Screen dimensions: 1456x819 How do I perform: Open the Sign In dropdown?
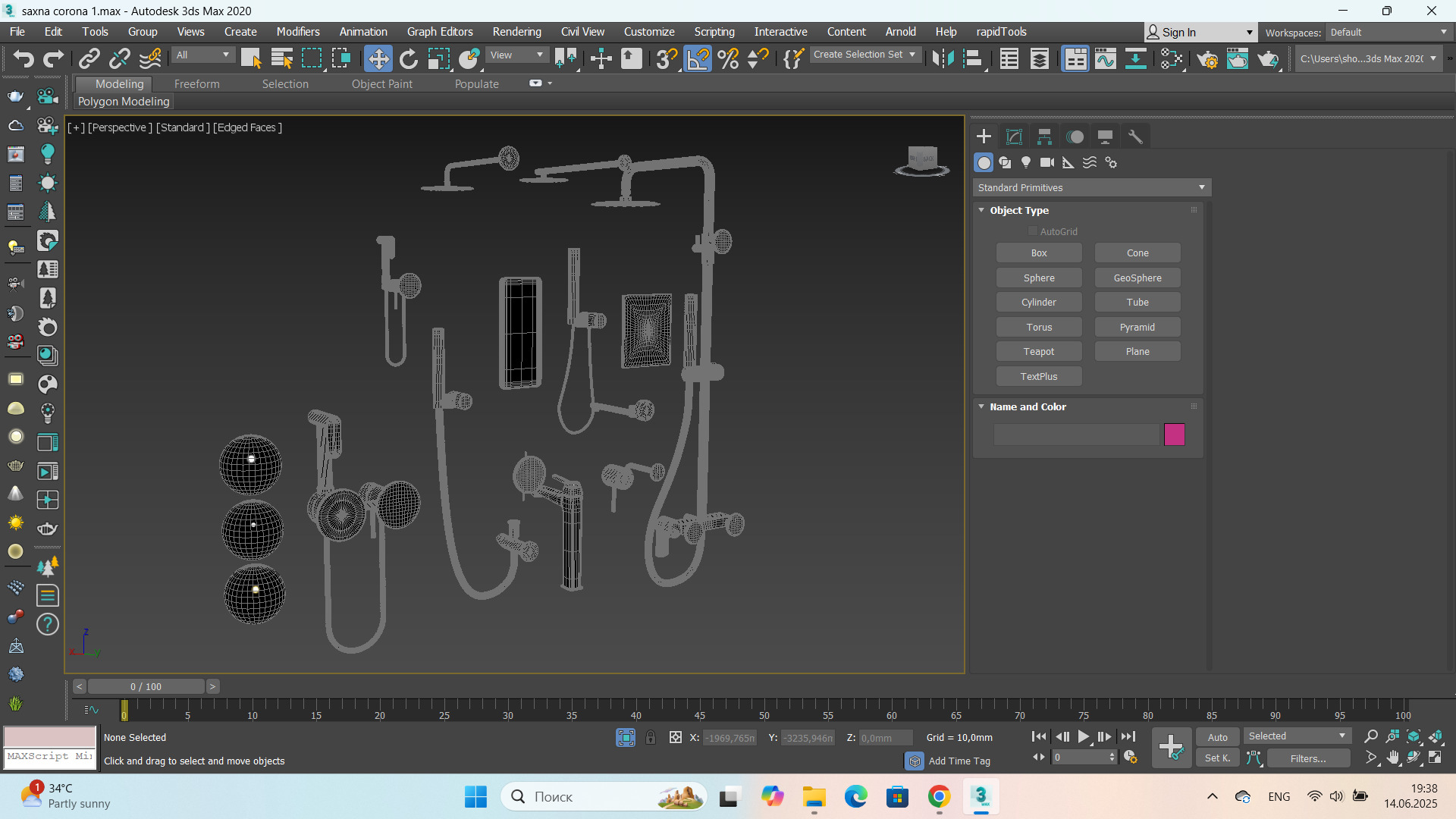tap(1200, 32)
